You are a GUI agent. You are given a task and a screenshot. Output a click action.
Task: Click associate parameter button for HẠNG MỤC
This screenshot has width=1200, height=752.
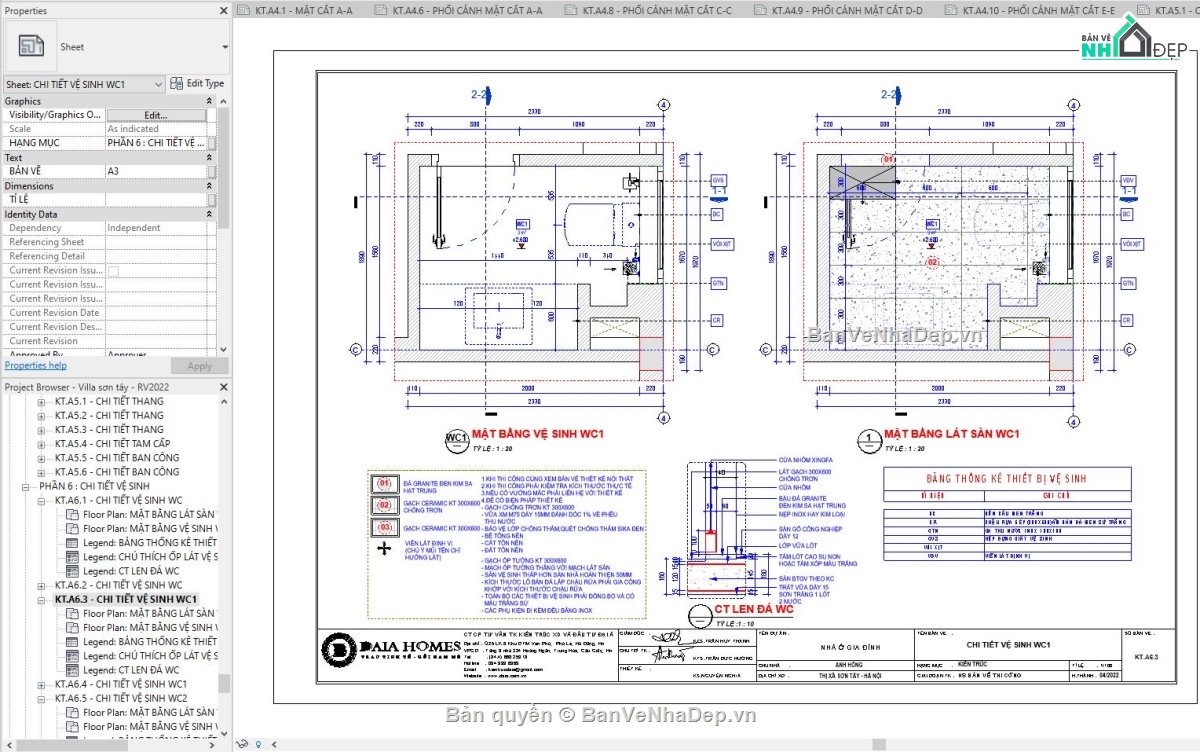pos(212,143)
